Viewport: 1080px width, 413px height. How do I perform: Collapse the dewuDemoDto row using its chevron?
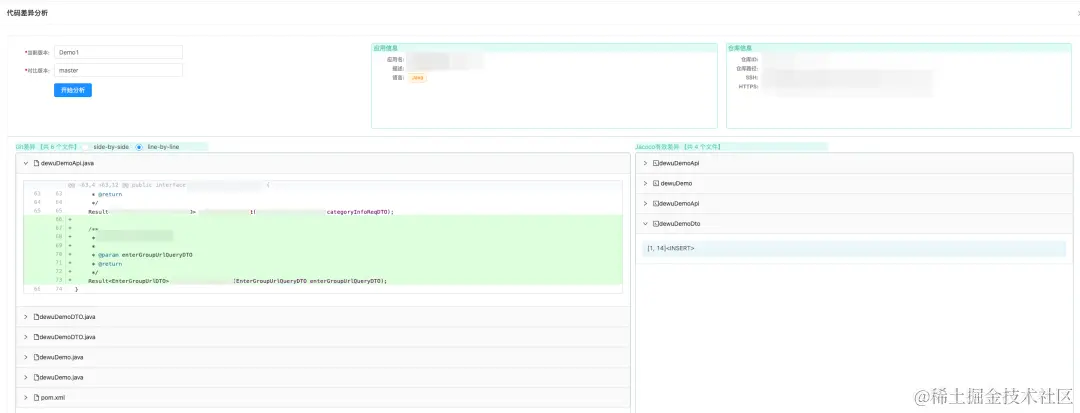(645, 224)
